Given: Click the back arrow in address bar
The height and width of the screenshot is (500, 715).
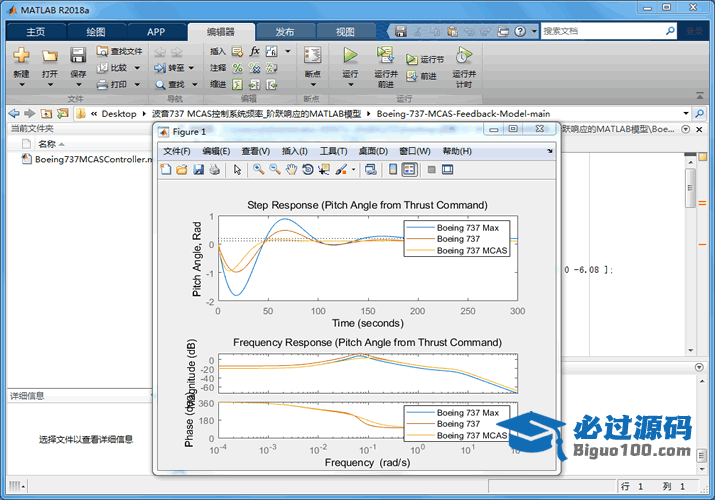Looking at the screenshot, I should click(14, 113).
